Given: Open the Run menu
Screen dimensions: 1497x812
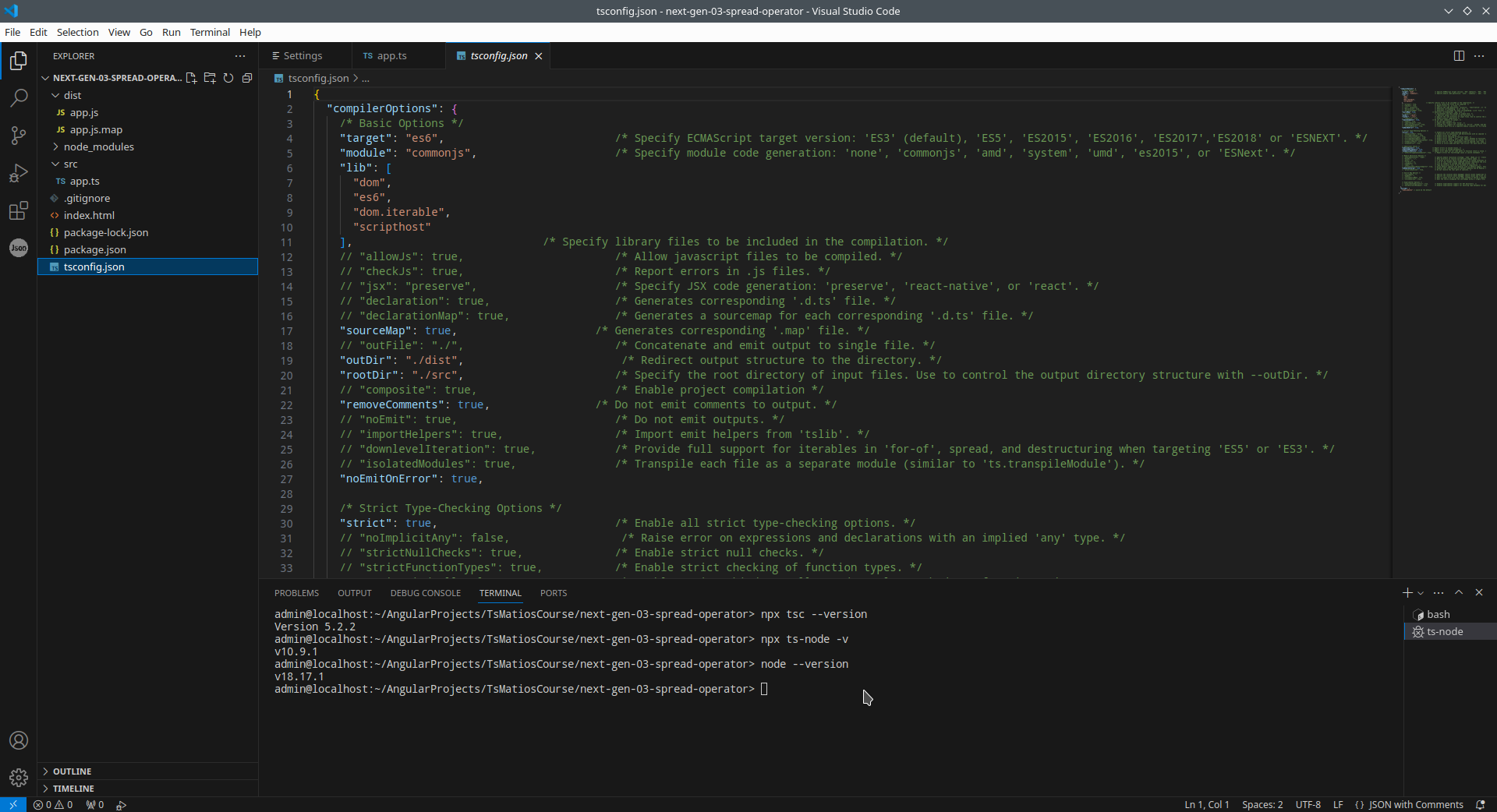Looking at the screenshot, I should click(172, 32).
